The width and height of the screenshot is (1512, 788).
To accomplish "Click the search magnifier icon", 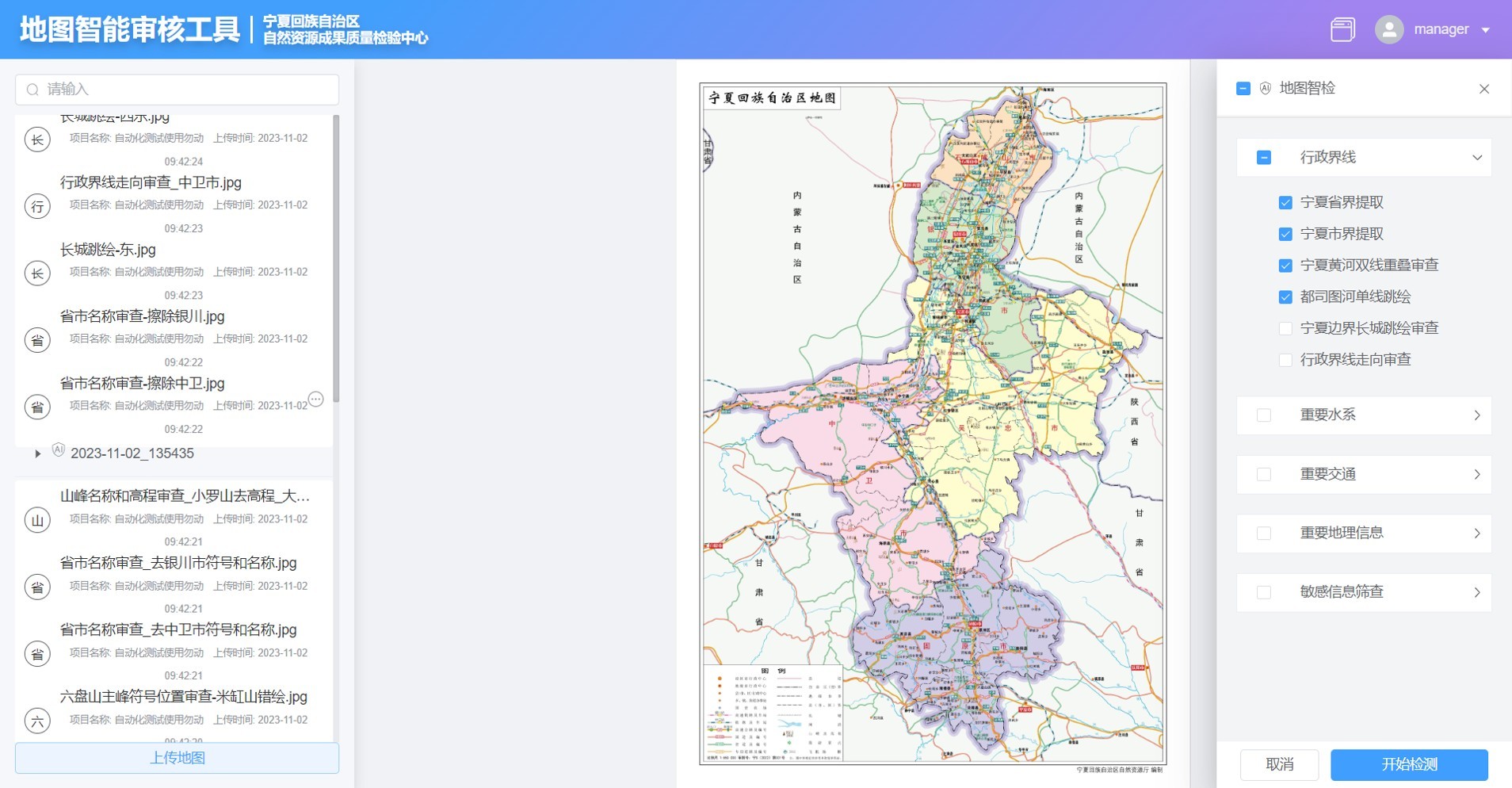I will coord(32,90).
